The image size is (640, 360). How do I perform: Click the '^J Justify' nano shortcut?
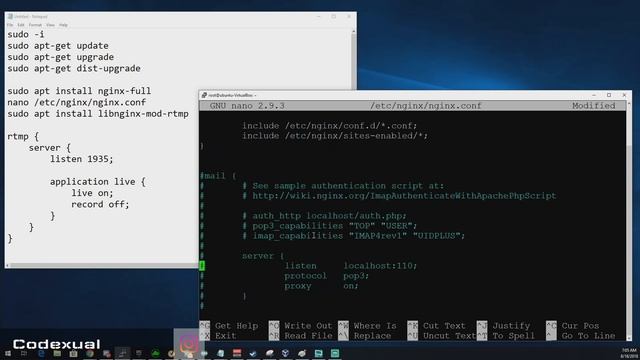click(x=504, y=326)
